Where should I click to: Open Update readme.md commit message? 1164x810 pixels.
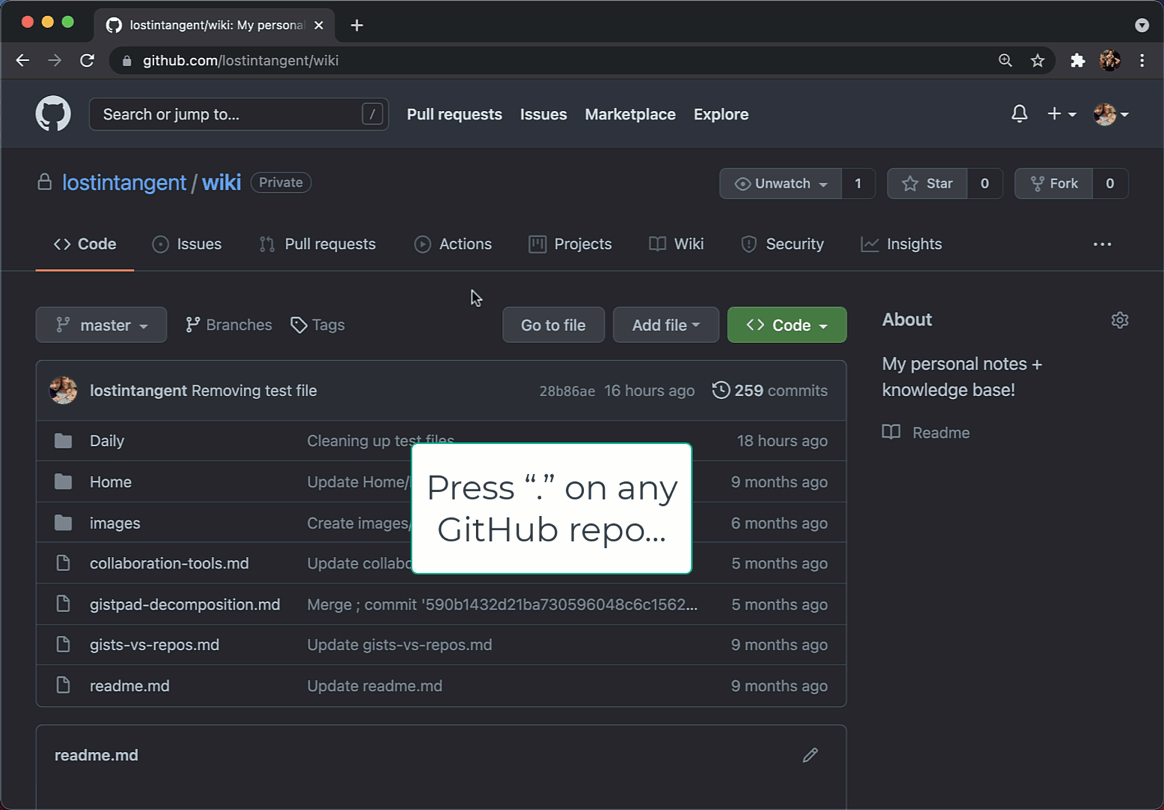(x=375, y=686)
